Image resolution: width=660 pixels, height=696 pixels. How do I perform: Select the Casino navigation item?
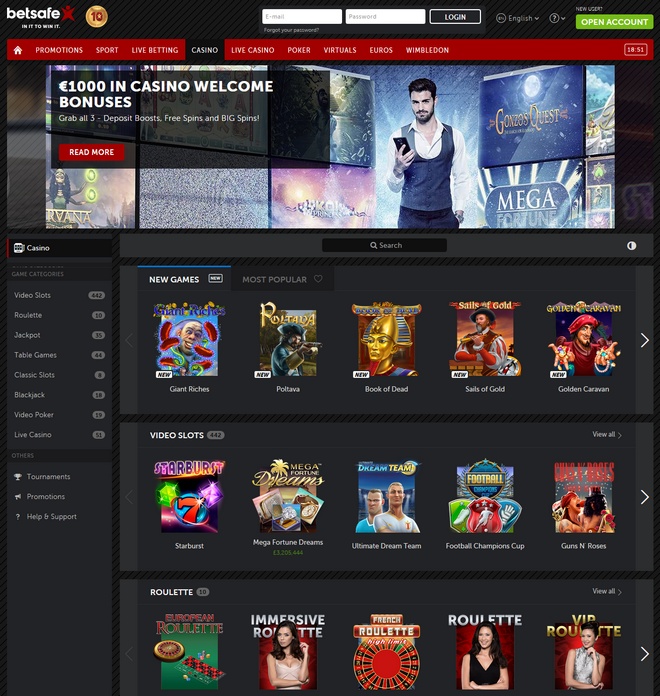point(205,50)
